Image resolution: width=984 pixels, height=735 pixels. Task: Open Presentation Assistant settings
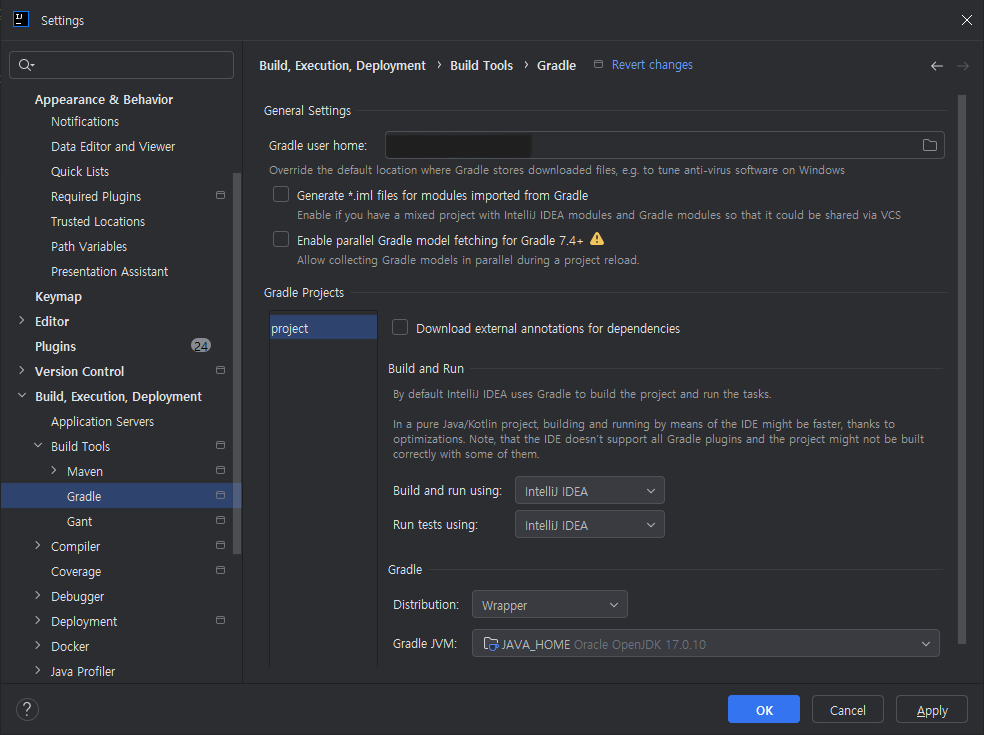[x=109, y=272]
